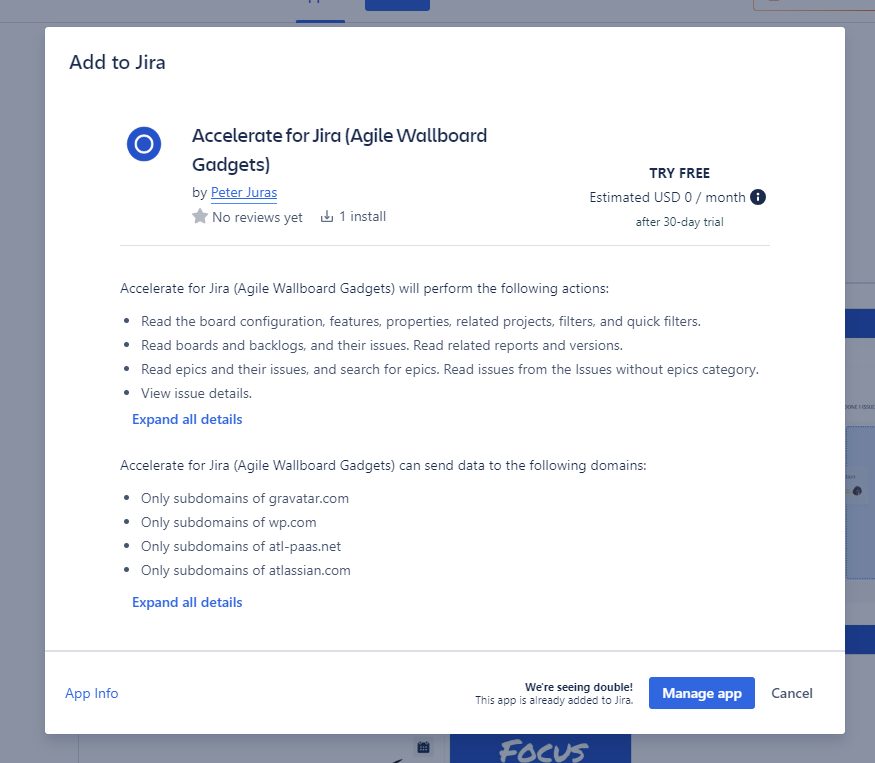The width and height of the screenshot is (875, 763).
Task: Open pricing info icon next to USD 0 / month
Action: (758, 197)
